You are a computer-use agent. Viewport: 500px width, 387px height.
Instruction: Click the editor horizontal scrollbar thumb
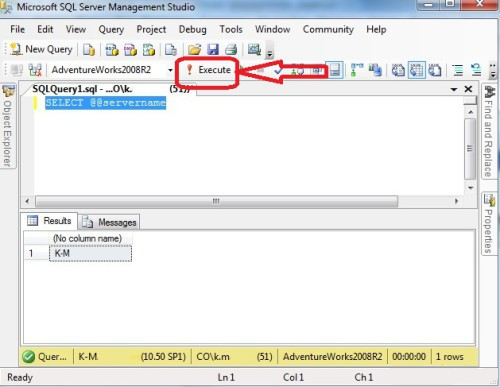216,201
